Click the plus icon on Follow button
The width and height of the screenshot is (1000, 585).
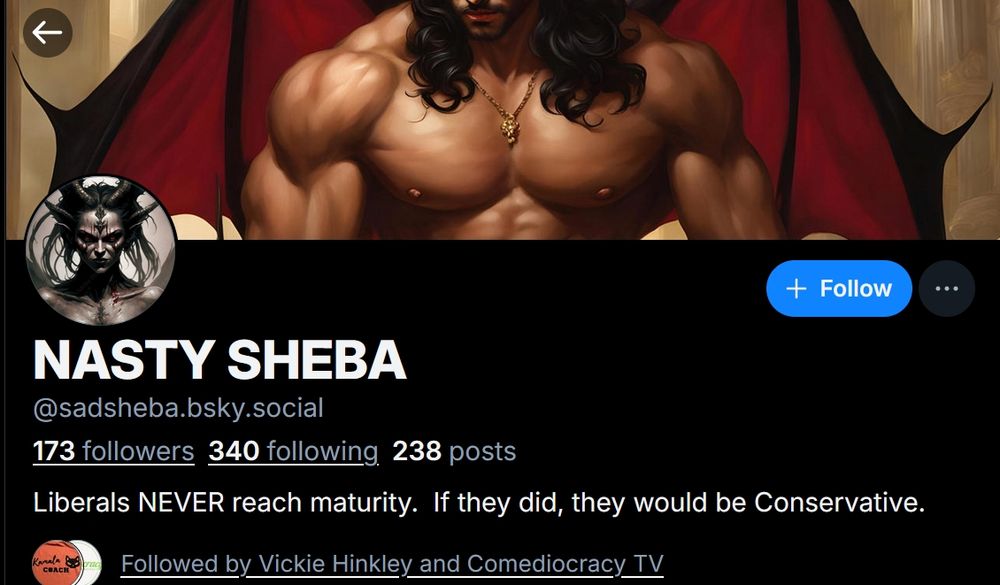[796, 289]
